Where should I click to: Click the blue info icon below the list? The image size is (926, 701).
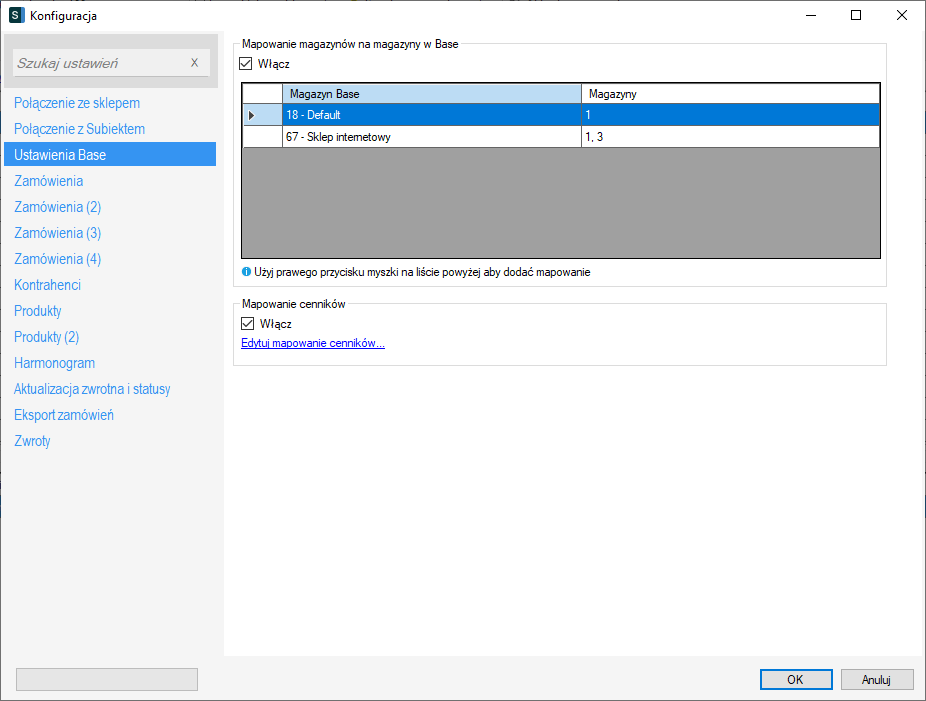pos(246,271)
